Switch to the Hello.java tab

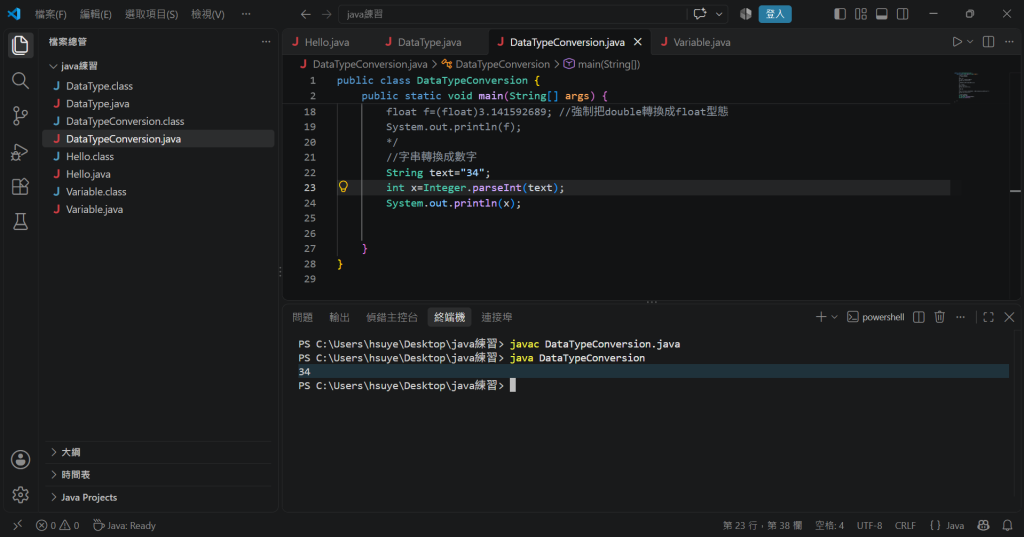point(327,42)
